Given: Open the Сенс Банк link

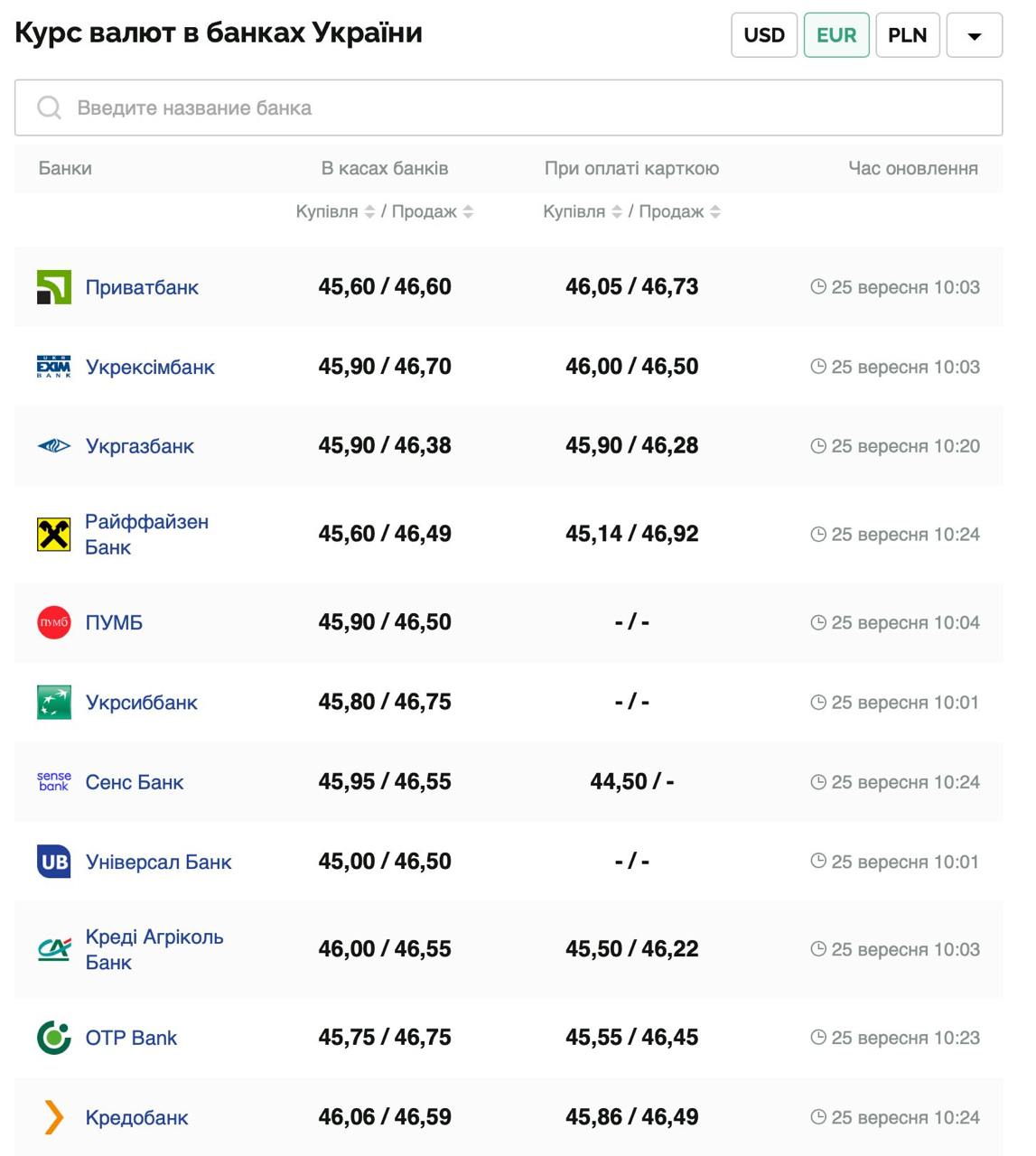Looking at the screenshot, I should pyautogui.click(x=134, y=782).
